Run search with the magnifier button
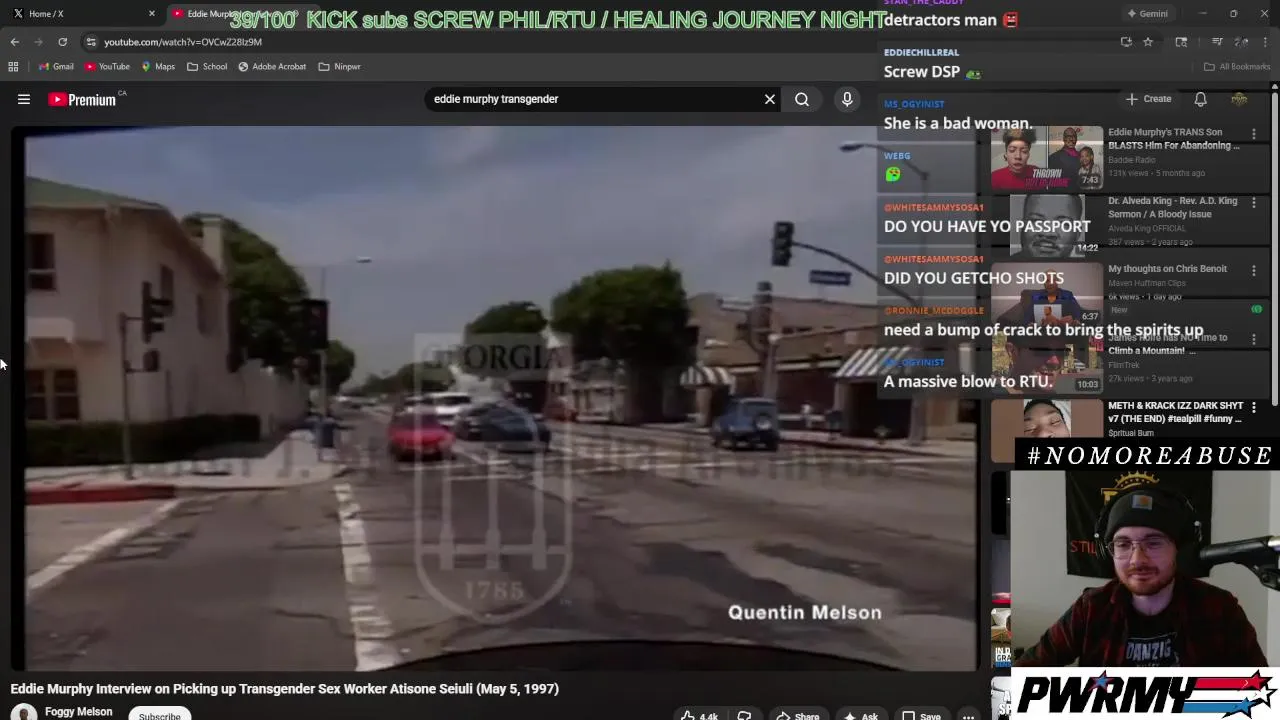Image resolution: width=1280 pixels, height=720 pixels. (802, 99)
